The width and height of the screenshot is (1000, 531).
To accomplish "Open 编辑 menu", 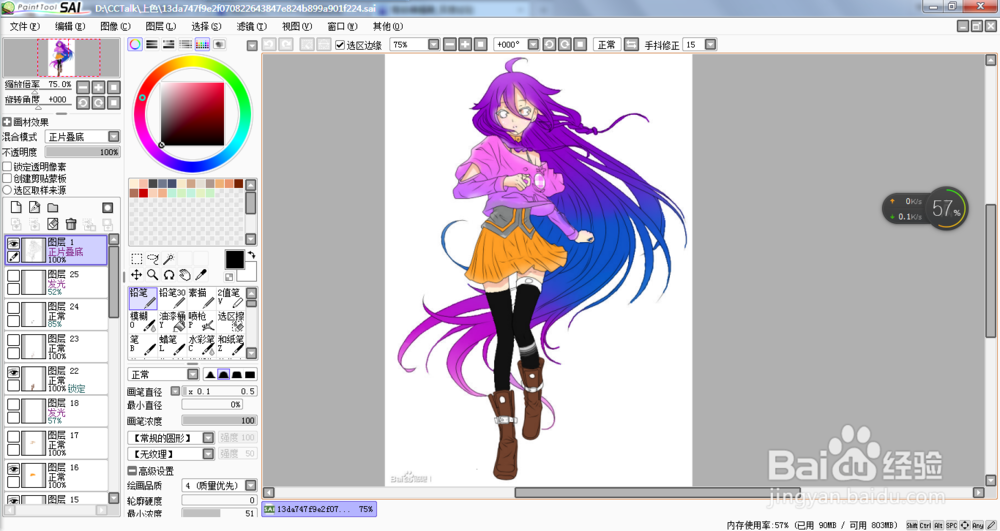I will click(70, 26).
